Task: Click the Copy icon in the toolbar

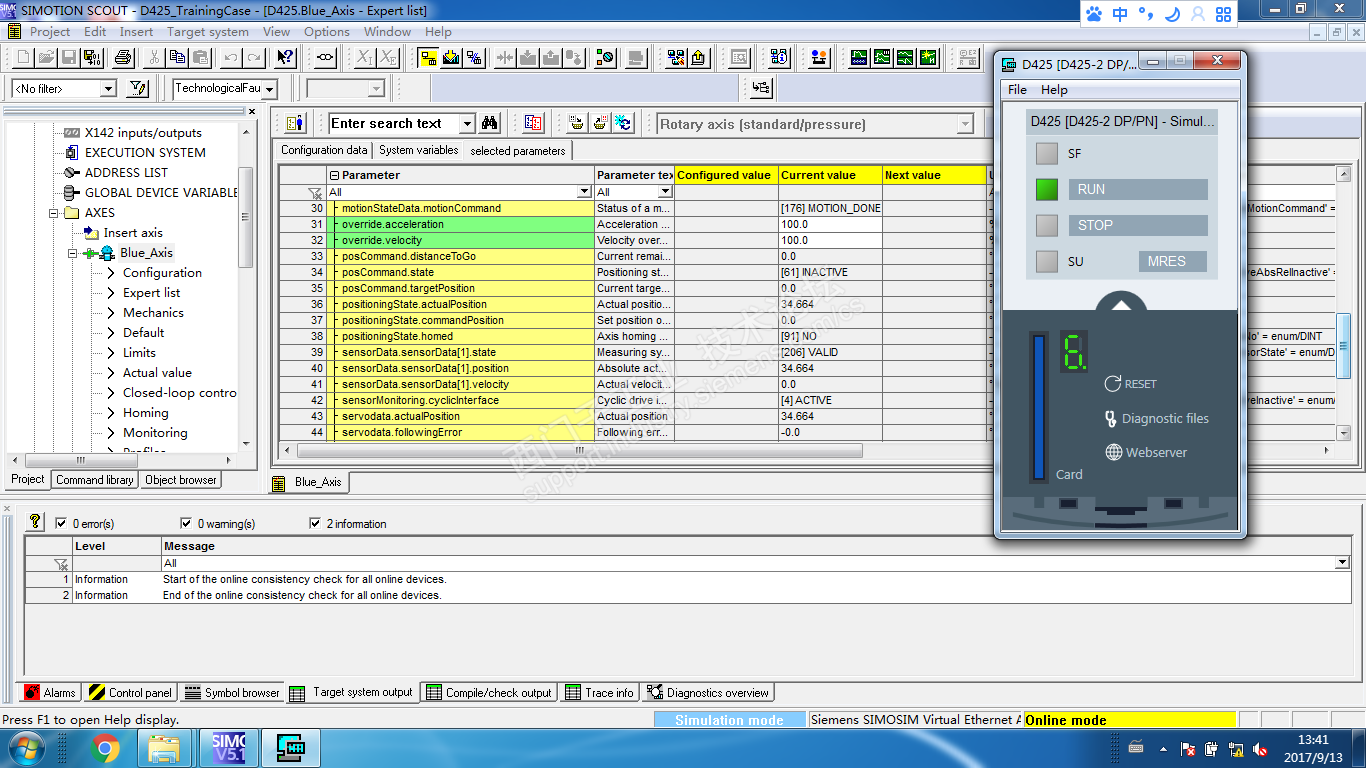Action: (176, 57)
